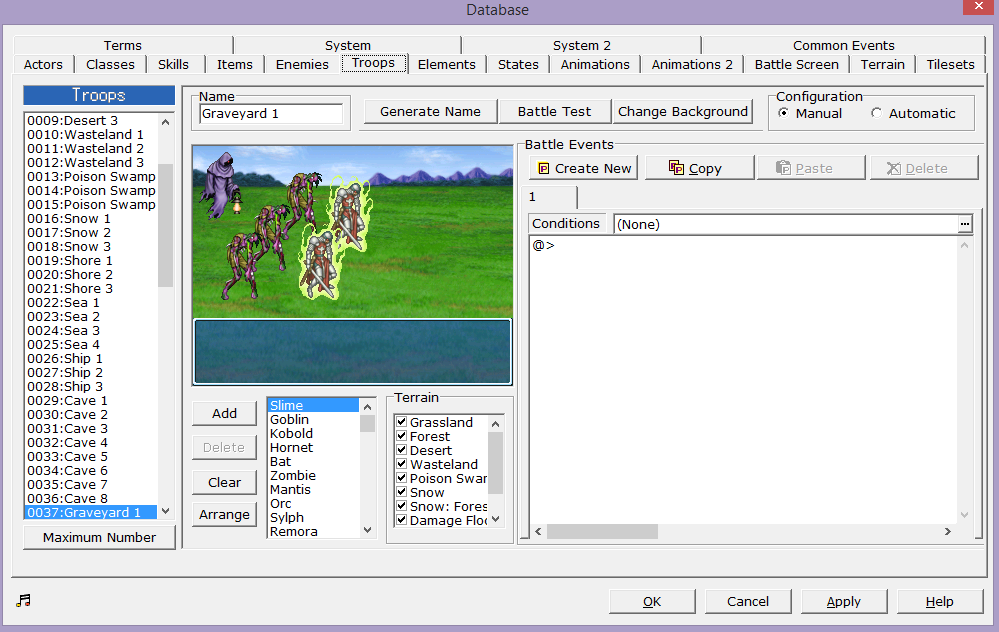Switch to the Classes tab
The width and height of the screenshot is (999, 632).
[x=110, y=64]
